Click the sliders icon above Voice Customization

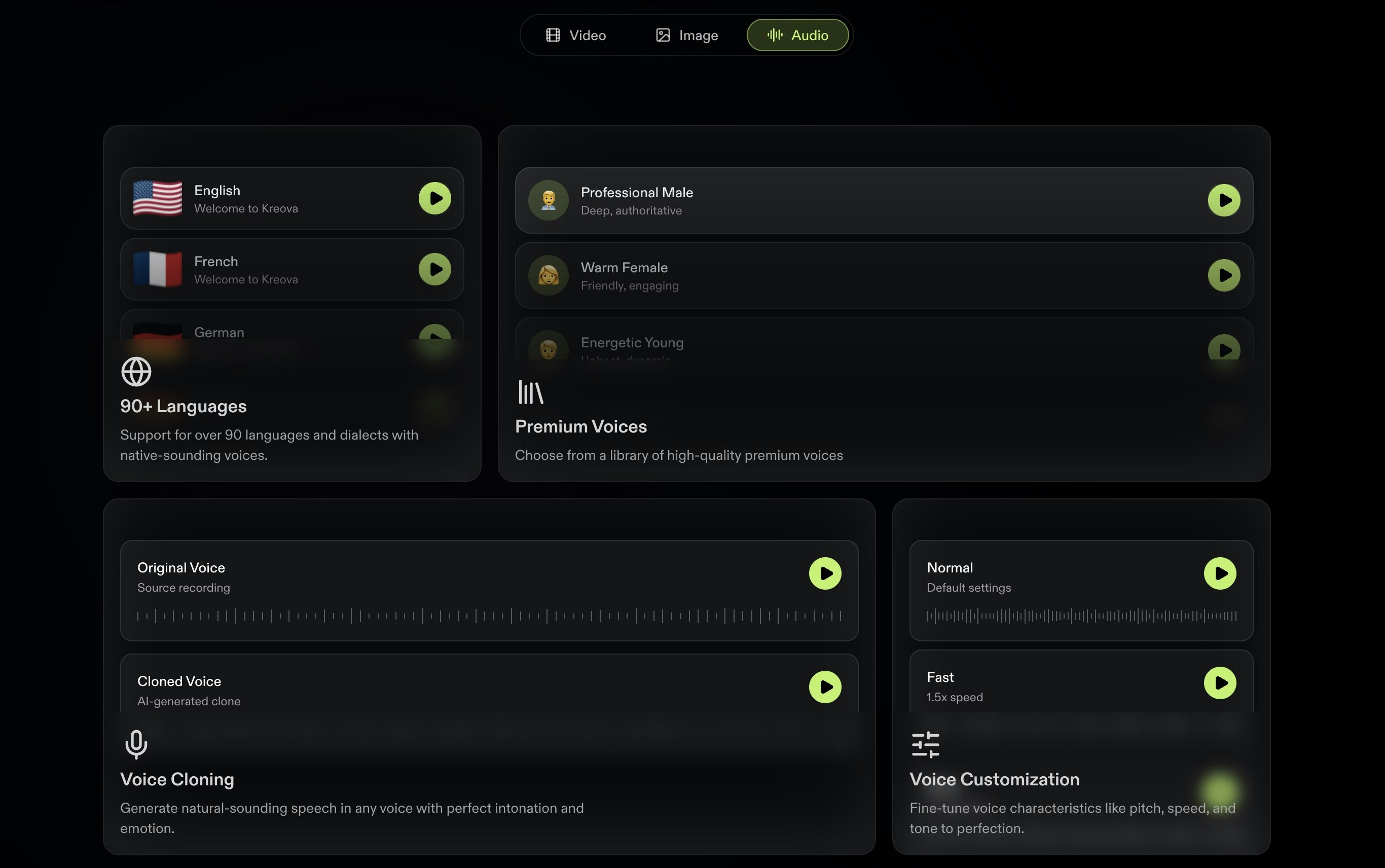coord(925,745)
